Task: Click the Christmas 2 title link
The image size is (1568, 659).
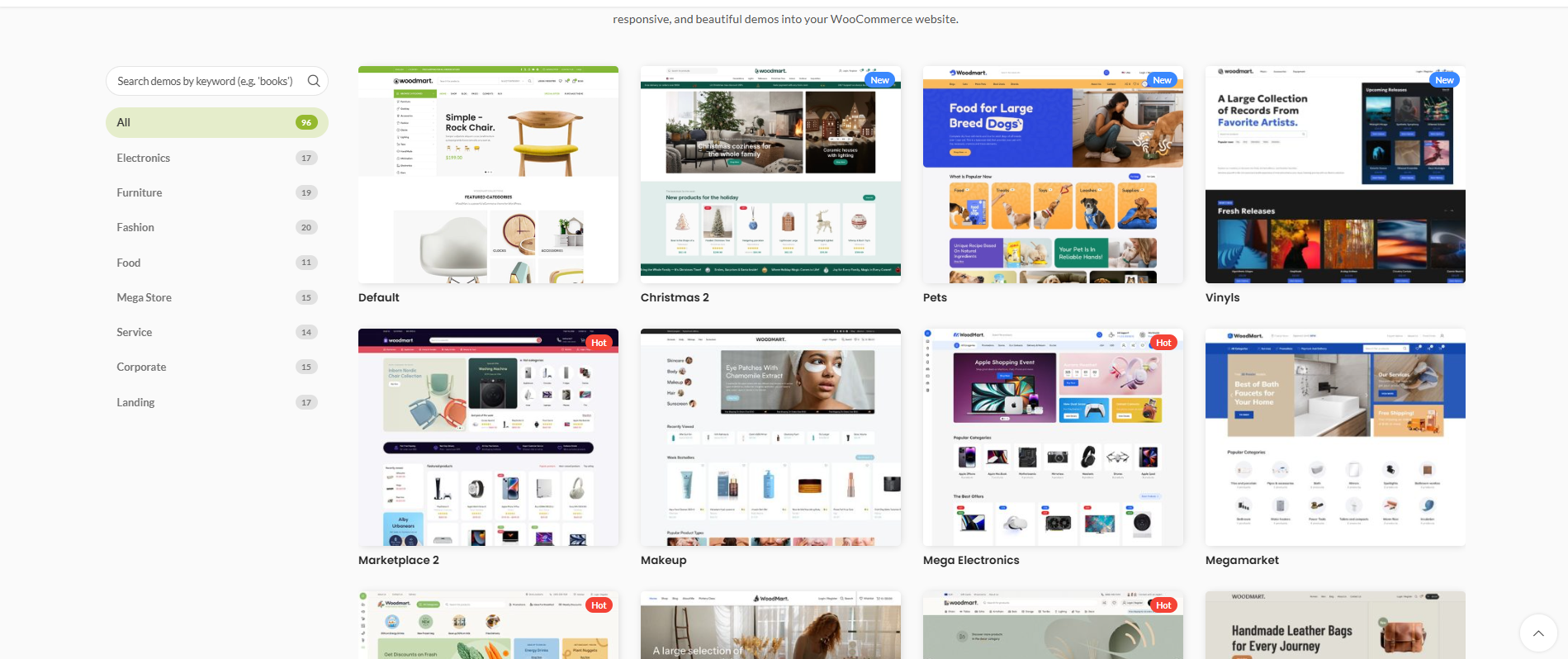Action: (675, 297)
